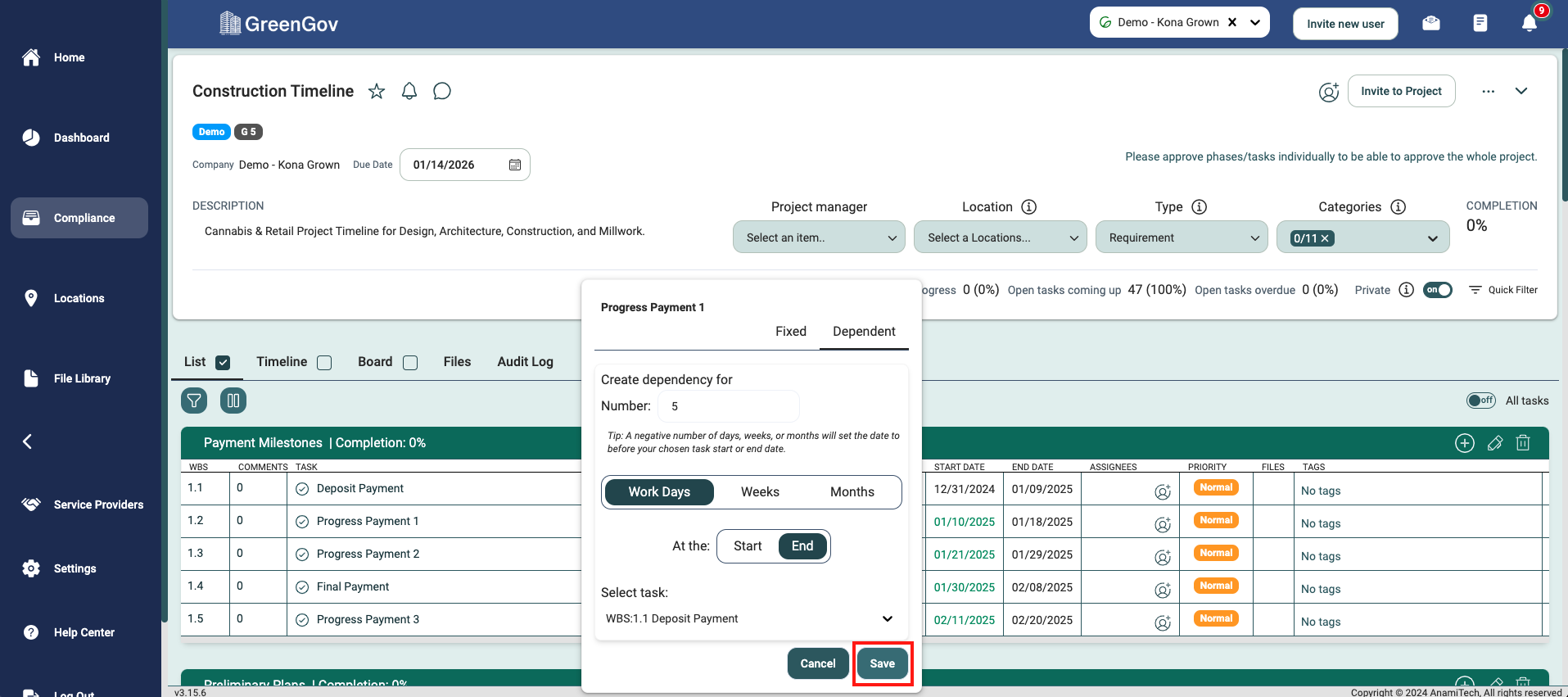Select the Weeks unit option
1568x697 pixels.
tap(760, 491)
